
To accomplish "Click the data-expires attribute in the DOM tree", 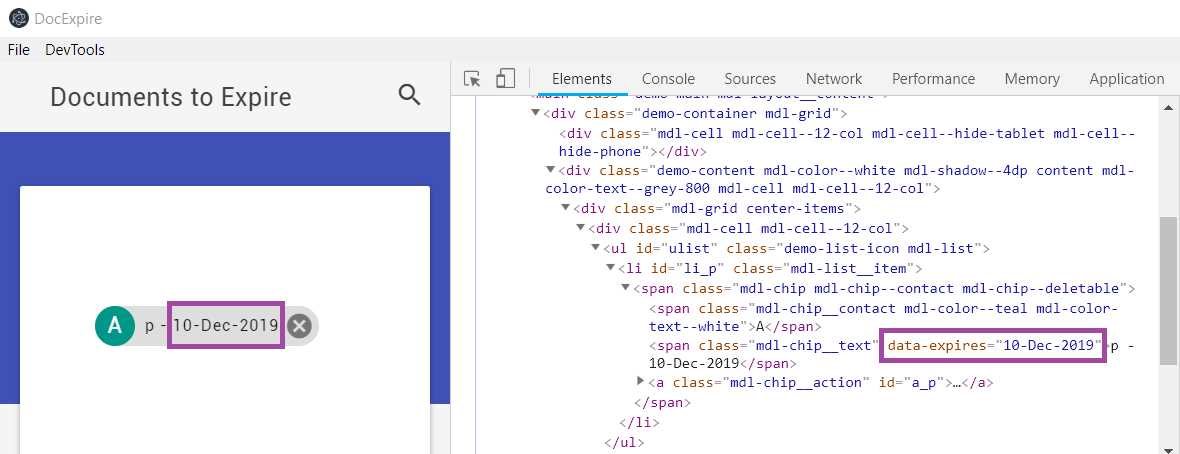I will (x=993, y=346).
